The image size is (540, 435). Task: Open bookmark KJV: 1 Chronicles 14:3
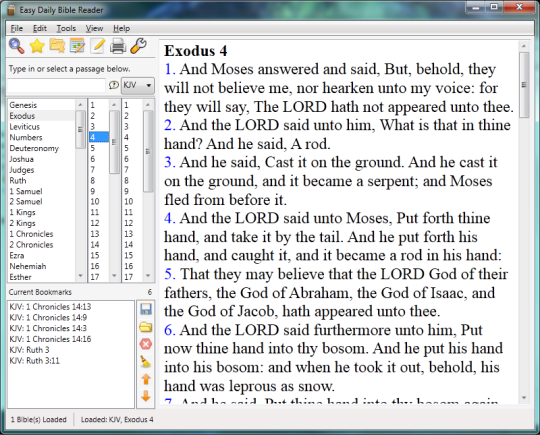click(48, 328)
